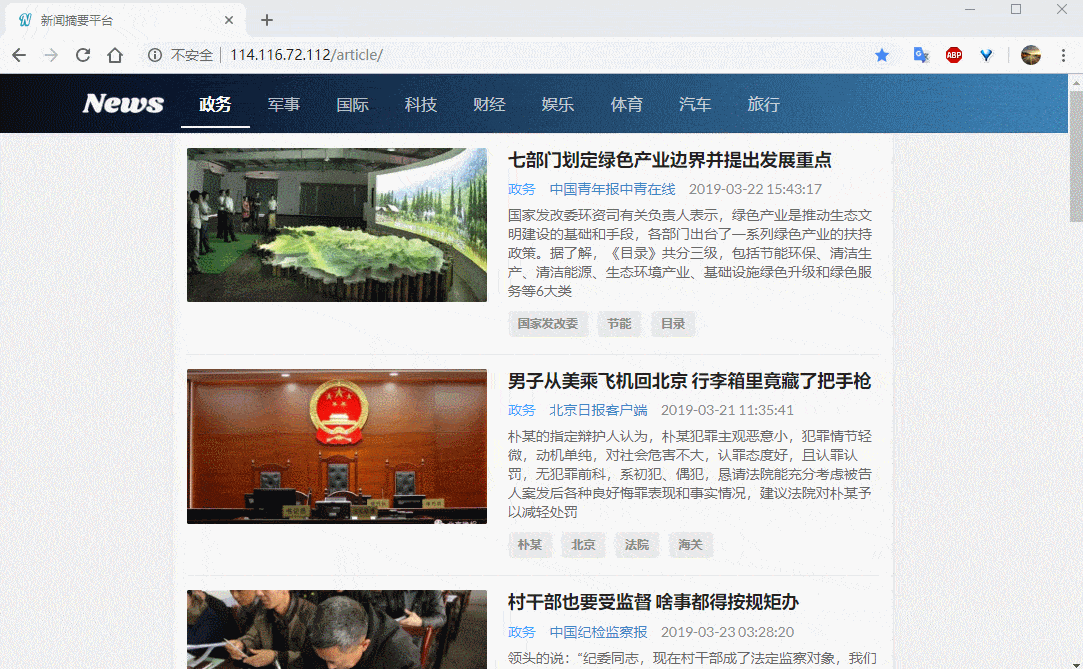Click source 北京日报客户端
The height and width of the screenshot is (669, 1083).
(598, 410)
